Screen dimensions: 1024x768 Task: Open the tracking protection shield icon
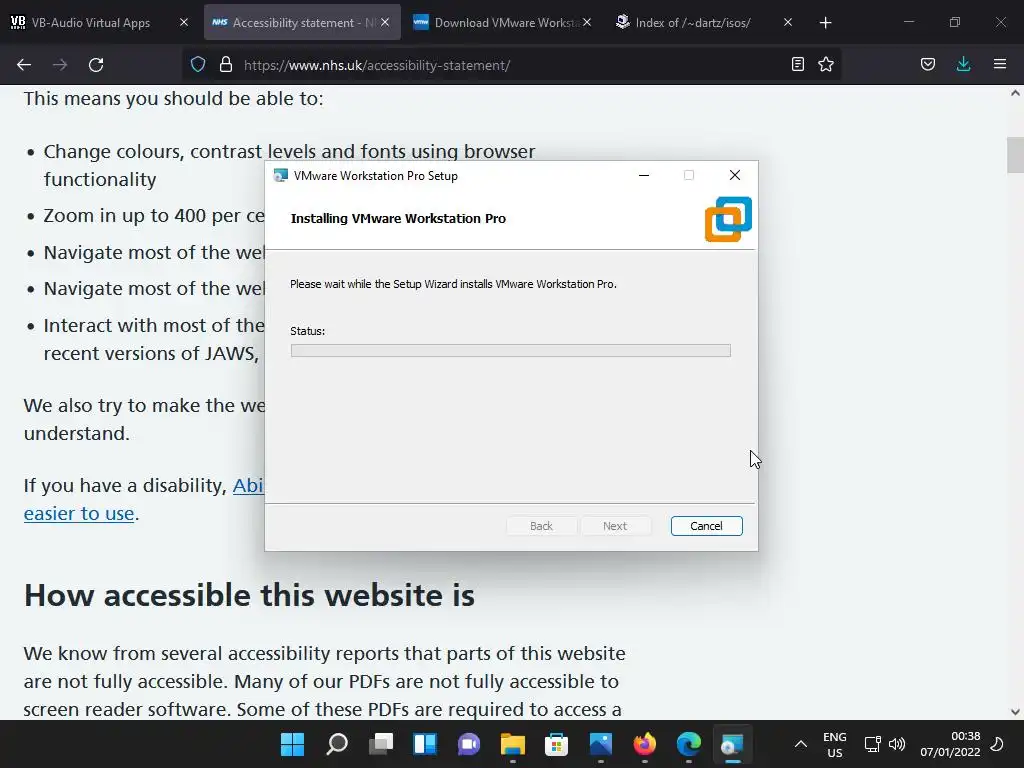(x=198, y=65)
